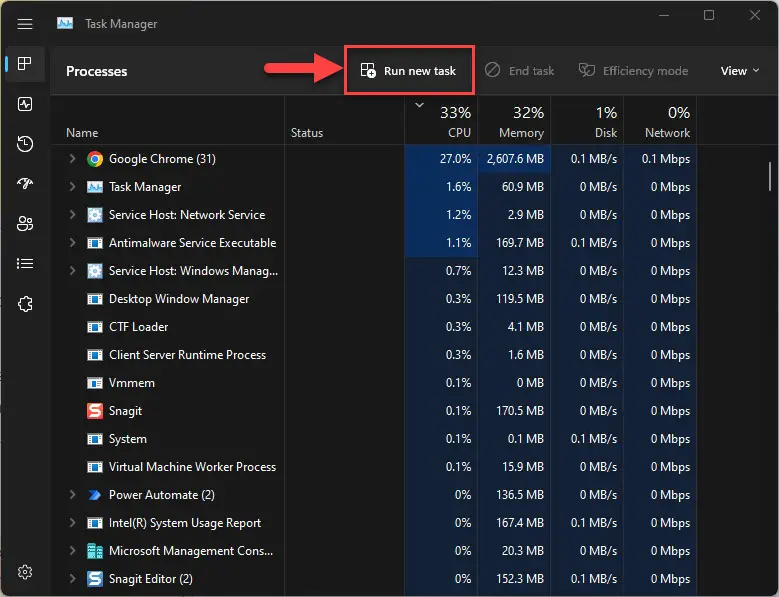Click the vertical scrollbar thumb
Viewport: 779px width, 597px height.
coord(770,176)
